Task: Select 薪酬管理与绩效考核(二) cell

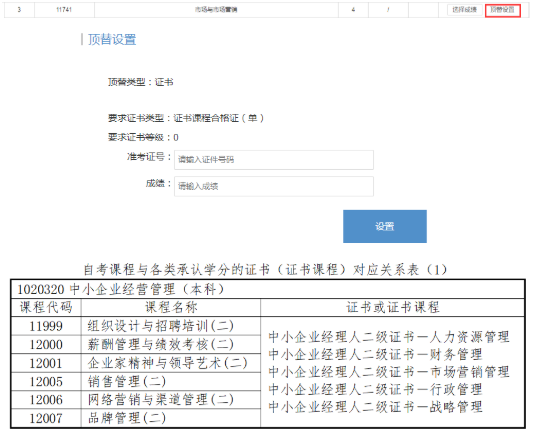Action: tap(171, 344)
